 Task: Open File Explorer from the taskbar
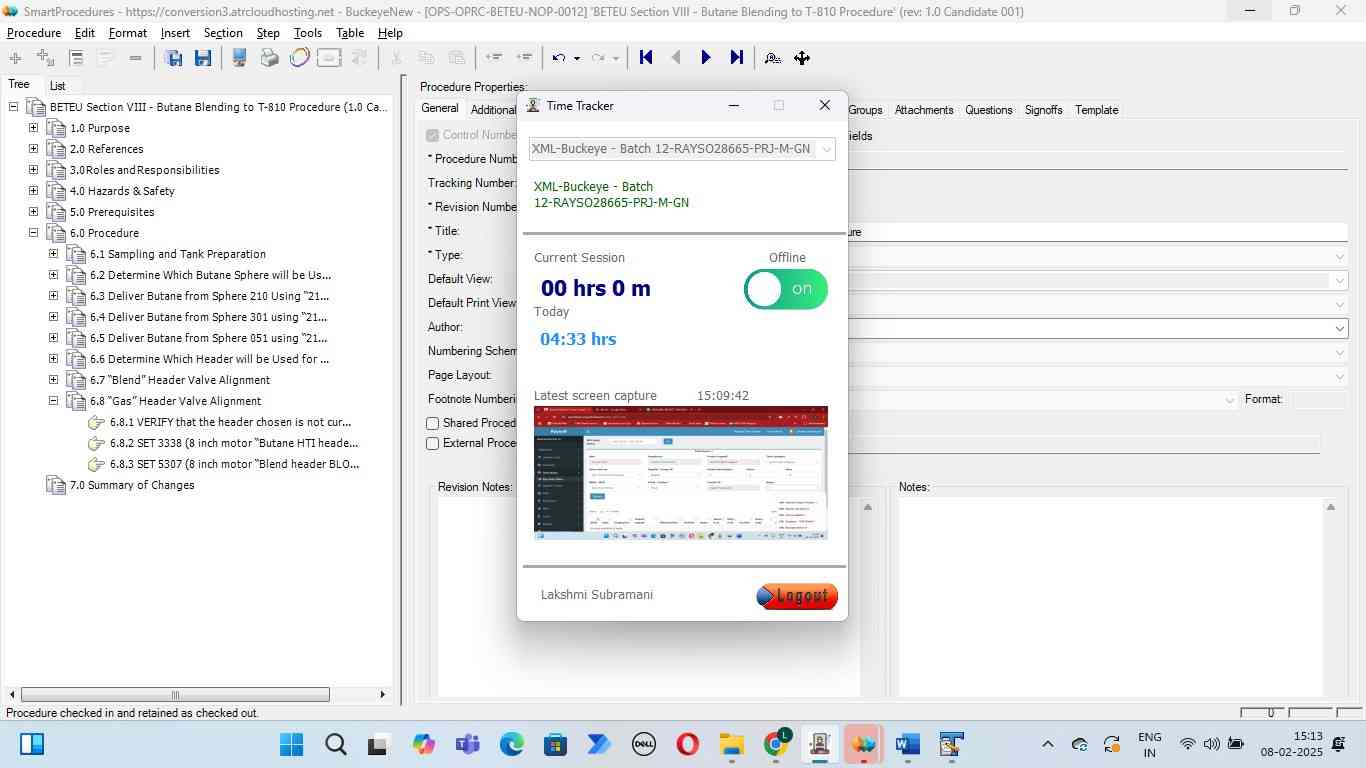pos(732,744)
